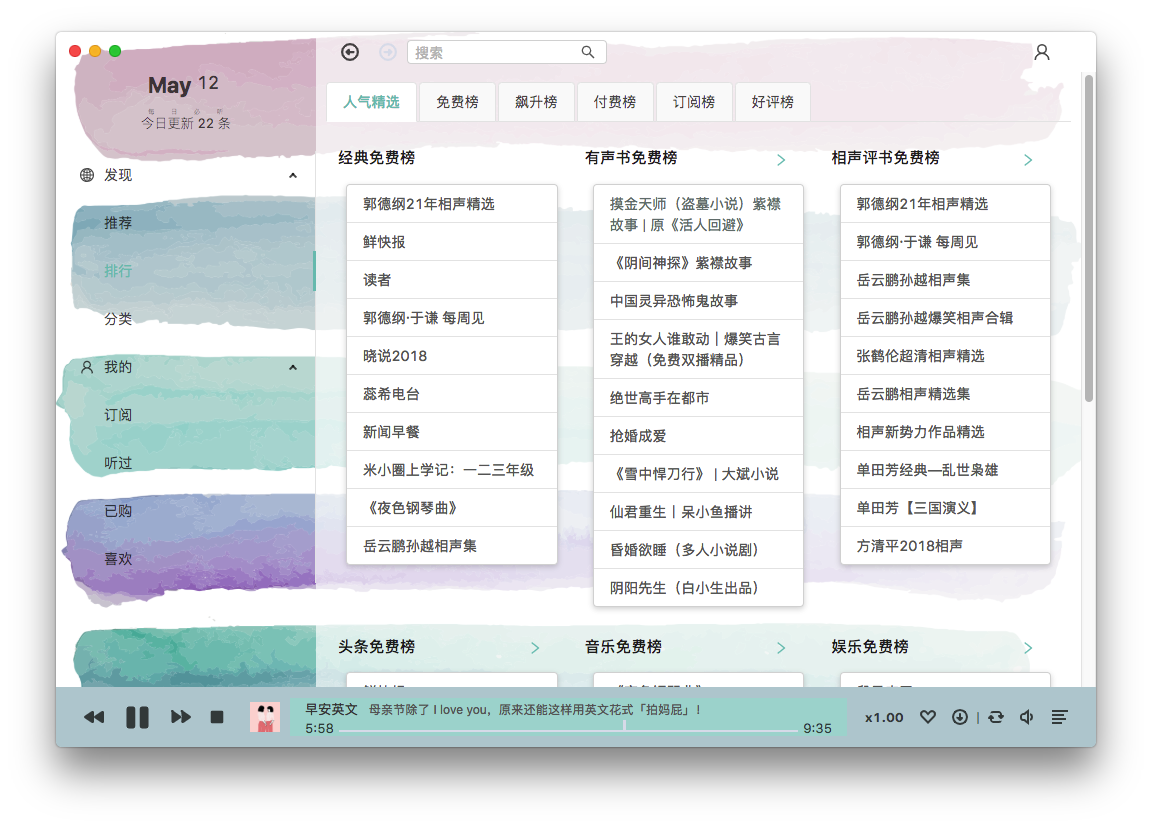Click the 相声评书免费榜 heading
This screenshot has height=827, width=1152.
tap(885, 158)
